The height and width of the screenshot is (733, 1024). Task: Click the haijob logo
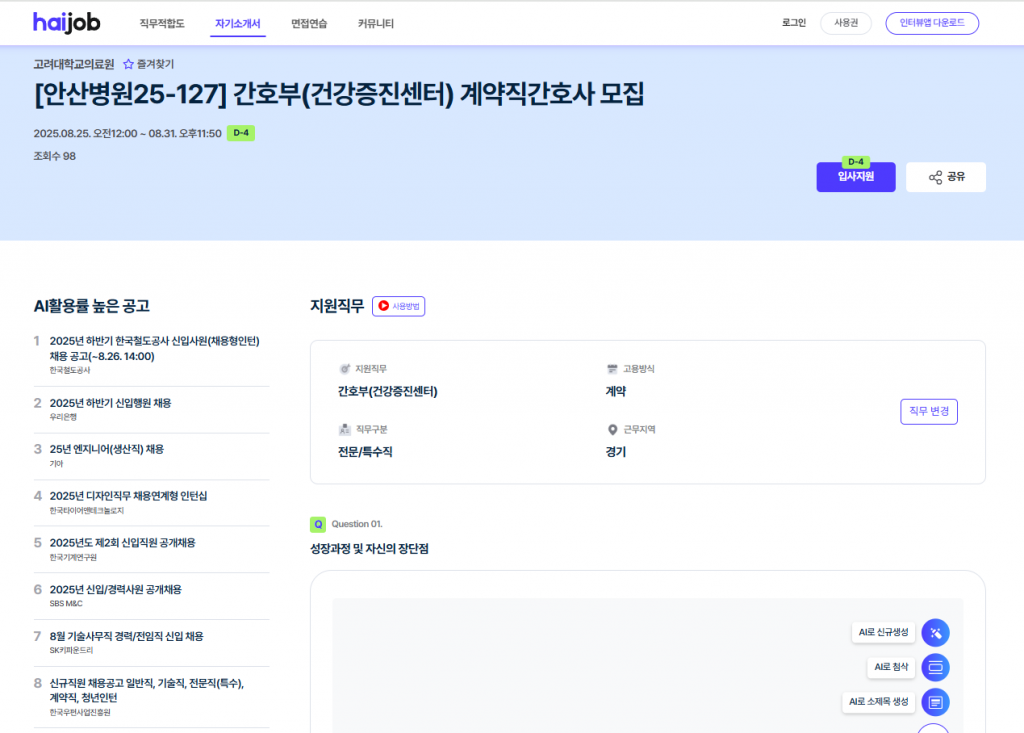pyautogui.click(x=67, y=23)
